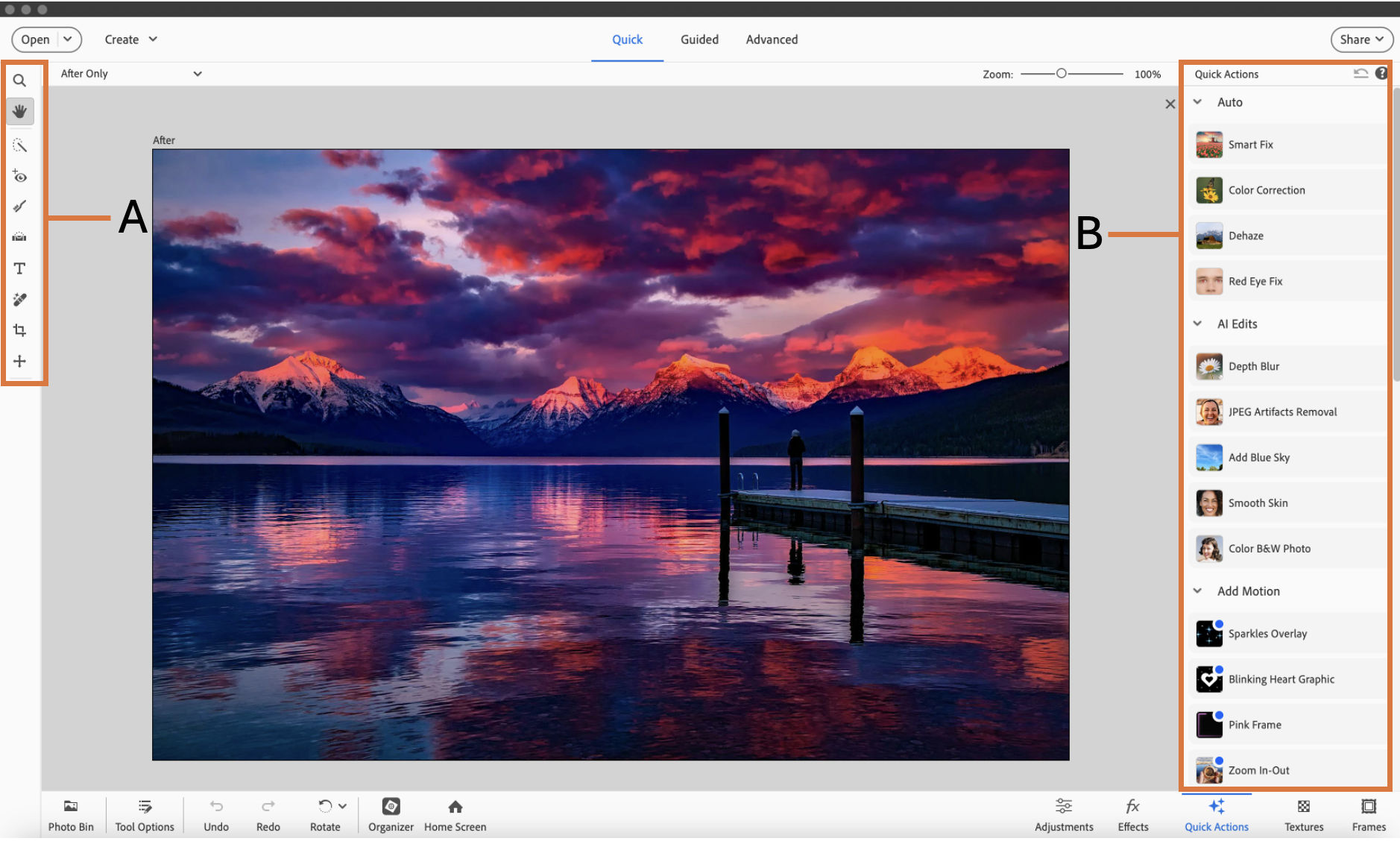Switch to the Advanced mode tab
The image size is (1400, 841).
(772, 40)
